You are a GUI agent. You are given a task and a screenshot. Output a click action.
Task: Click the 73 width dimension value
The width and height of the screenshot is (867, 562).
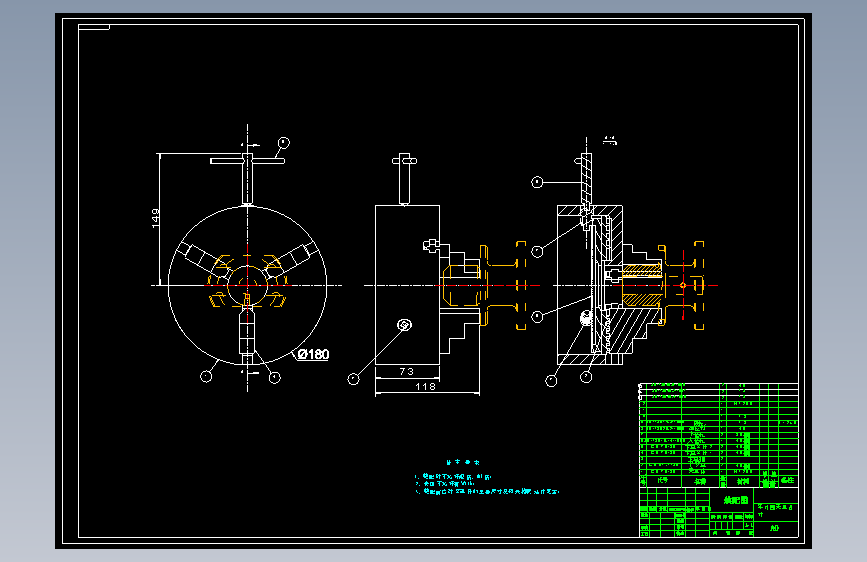tap(406, 372)
